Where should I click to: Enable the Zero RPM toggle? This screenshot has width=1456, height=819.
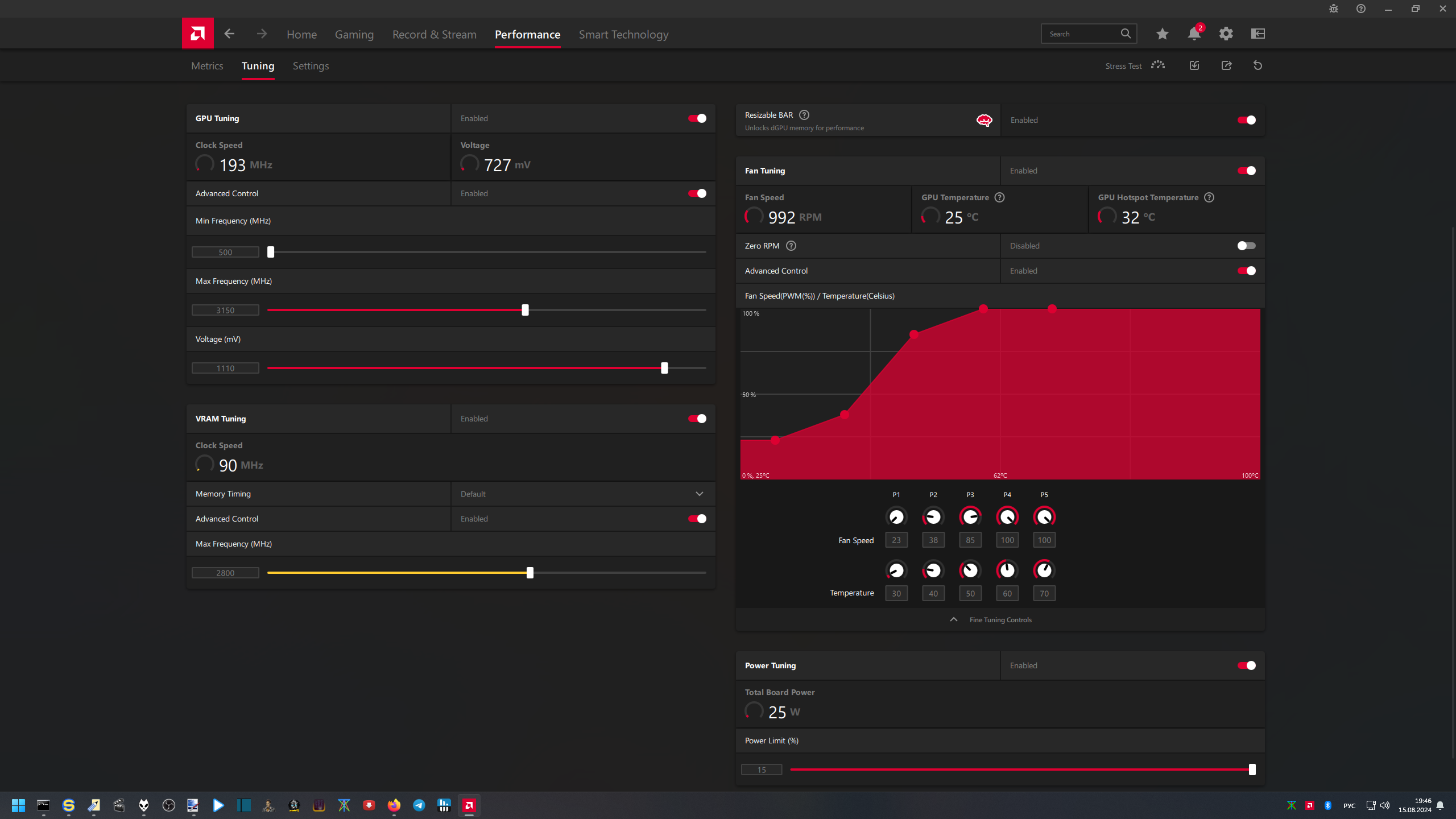point(1246,246)
